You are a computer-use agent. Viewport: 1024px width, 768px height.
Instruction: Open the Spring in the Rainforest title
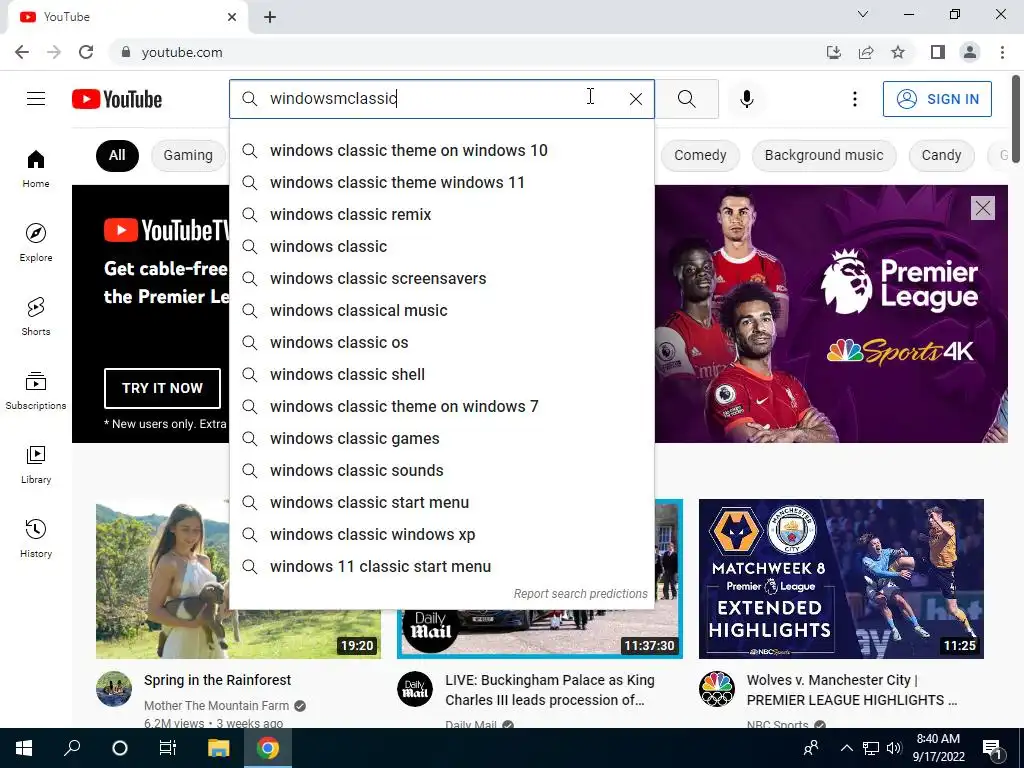217,680
